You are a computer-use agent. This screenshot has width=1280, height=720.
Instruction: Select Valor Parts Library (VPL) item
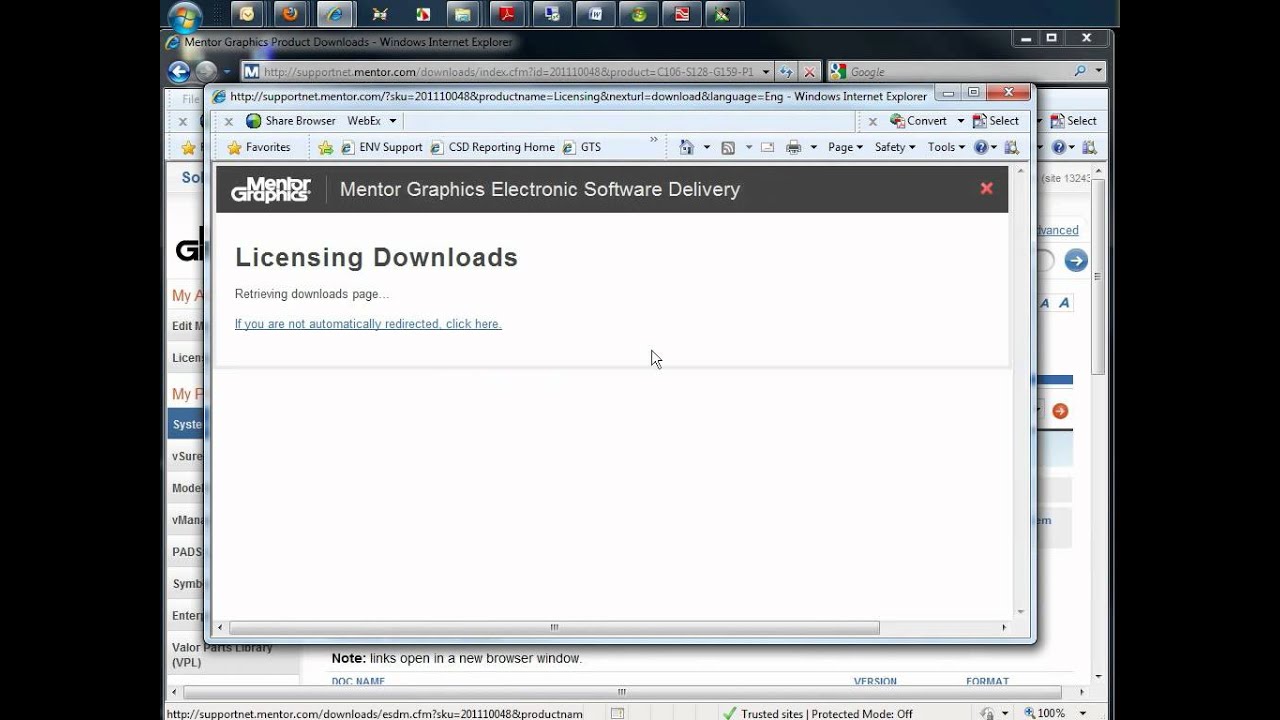(x=222, y=655)
